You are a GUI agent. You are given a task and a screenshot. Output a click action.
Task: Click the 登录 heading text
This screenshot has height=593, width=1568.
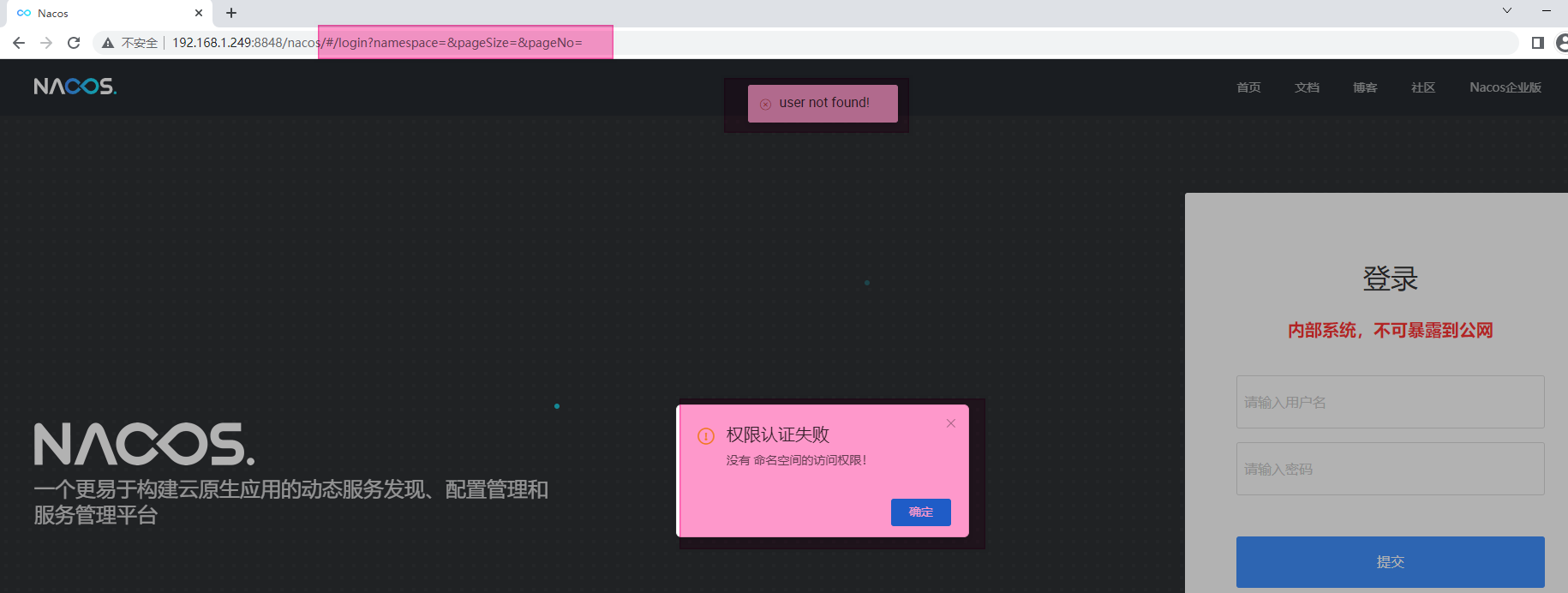(1390, 279)
